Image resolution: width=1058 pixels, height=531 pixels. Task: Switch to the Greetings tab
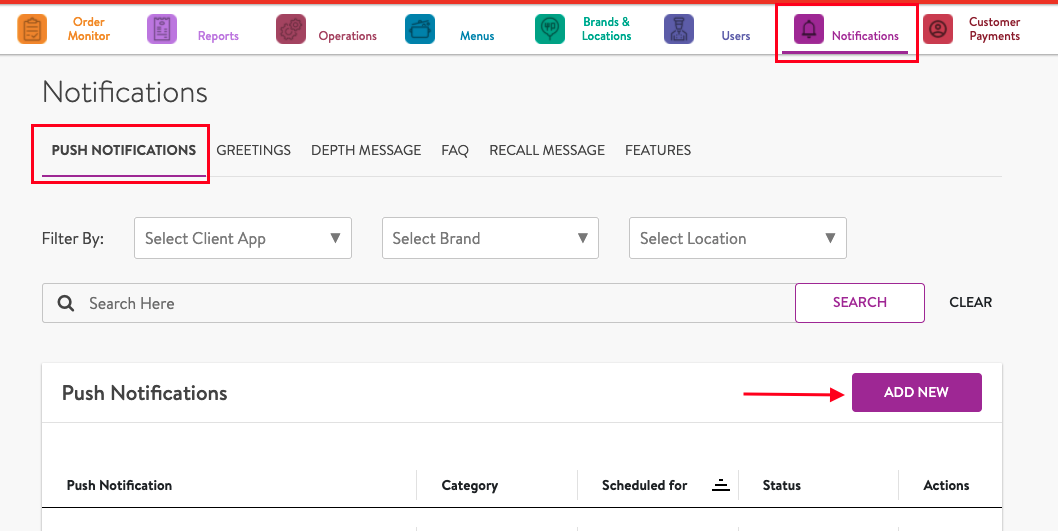tap(254, 150)
